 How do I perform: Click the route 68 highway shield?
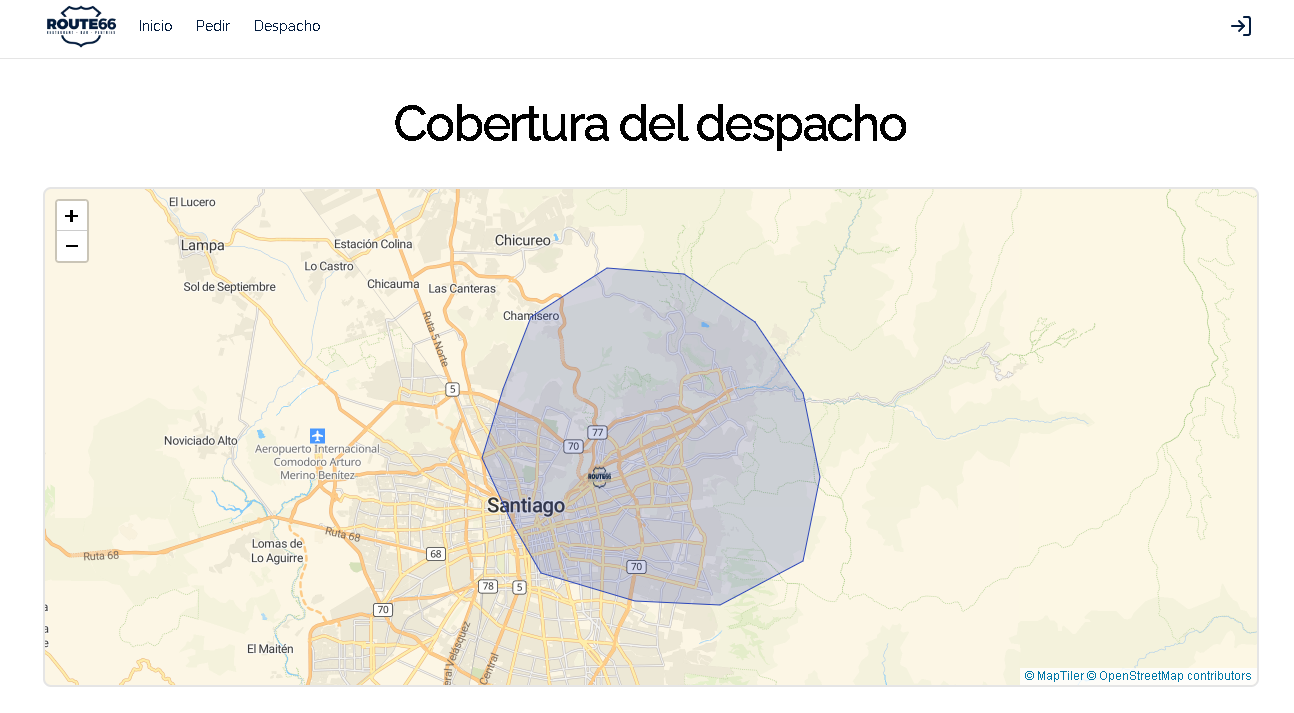coord(435,554)
